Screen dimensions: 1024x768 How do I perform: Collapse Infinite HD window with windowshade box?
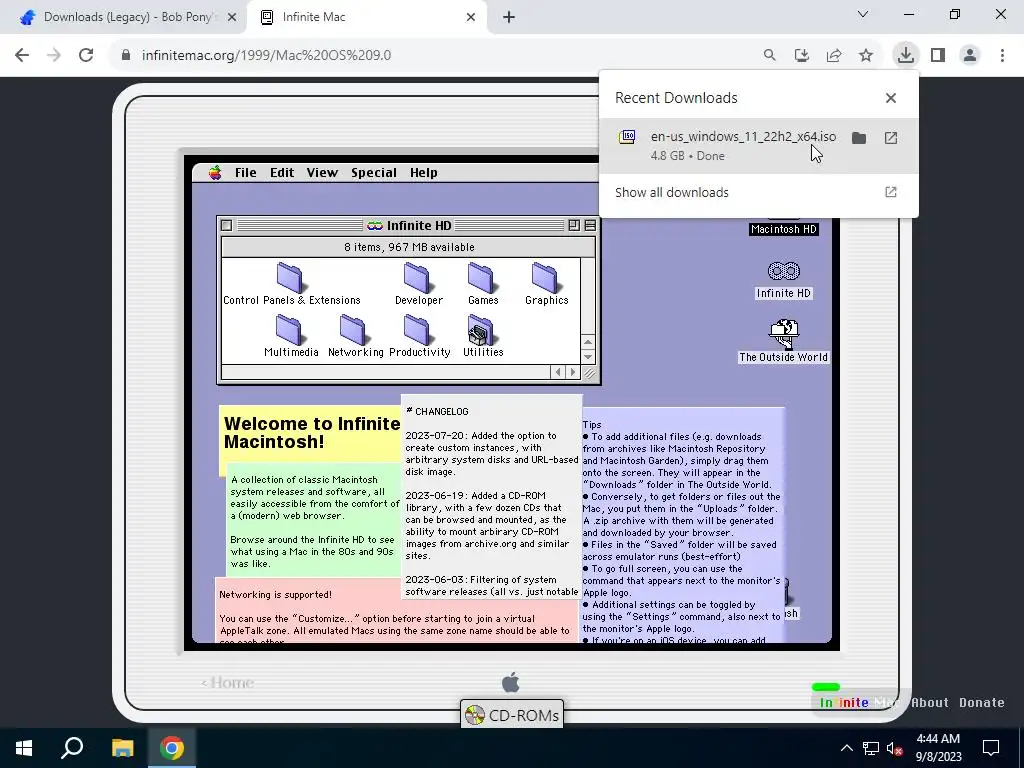[x=590, y=225]
